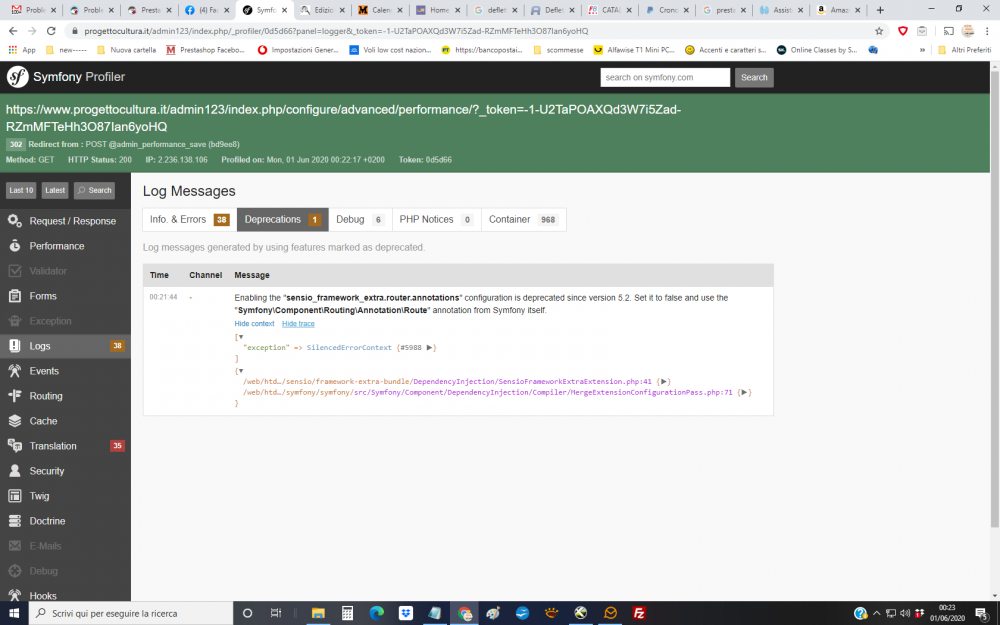Click the Search button on symfony.com
Viewport: 1000px width, 625px height.
[x=753, y=77]
